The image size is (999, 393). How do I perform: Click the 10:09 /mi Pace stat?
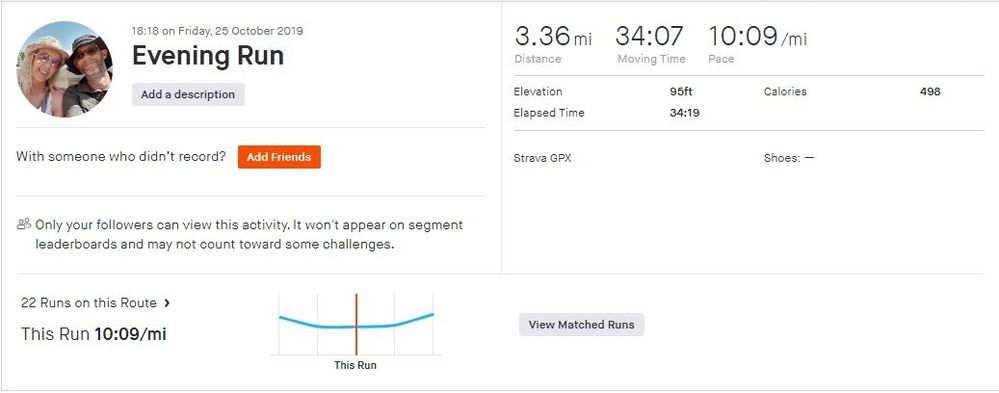click(x=758, y=44)
